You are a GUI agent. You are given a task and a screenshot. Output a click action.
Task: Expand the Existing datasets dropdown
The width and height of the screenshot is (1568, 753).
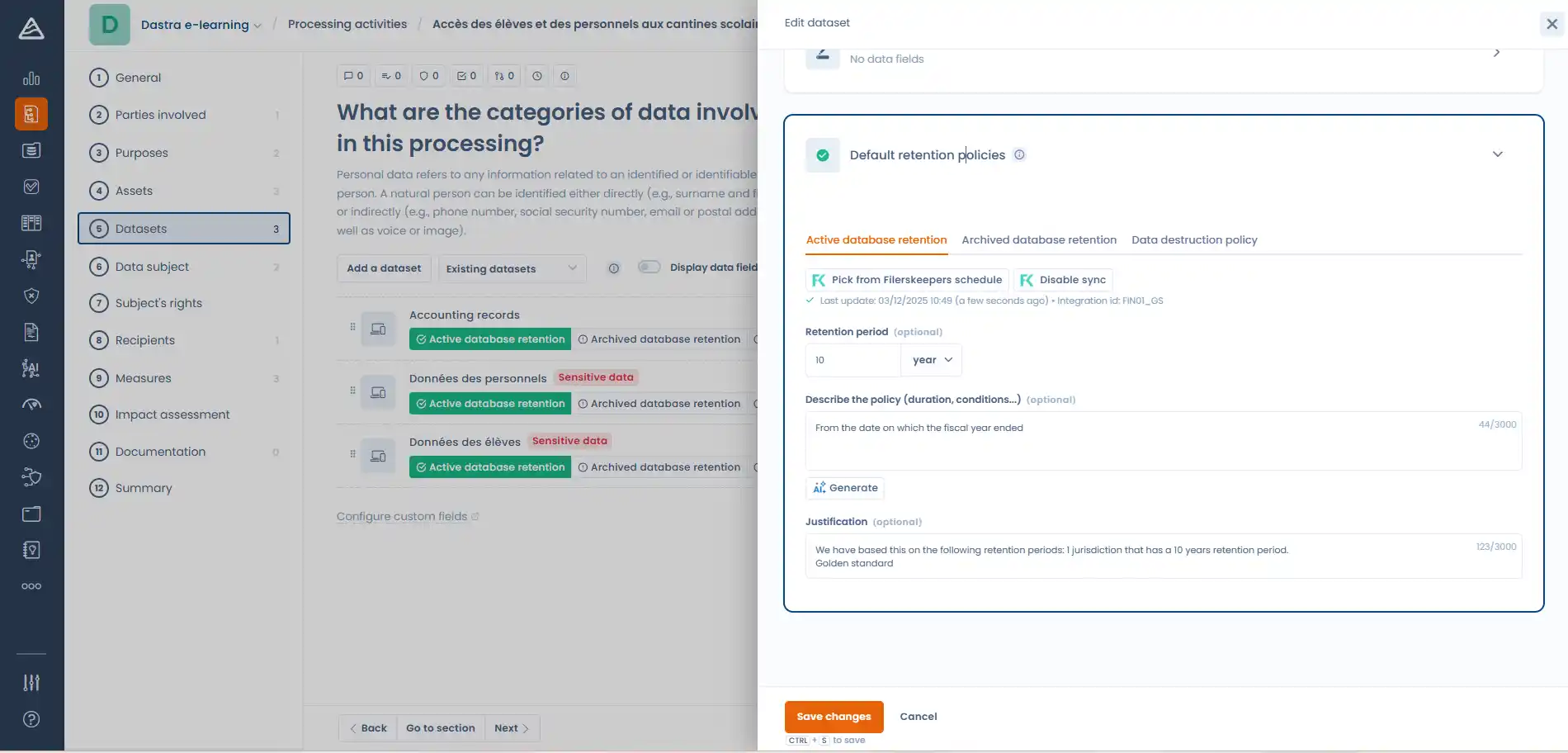pos(512,268)
